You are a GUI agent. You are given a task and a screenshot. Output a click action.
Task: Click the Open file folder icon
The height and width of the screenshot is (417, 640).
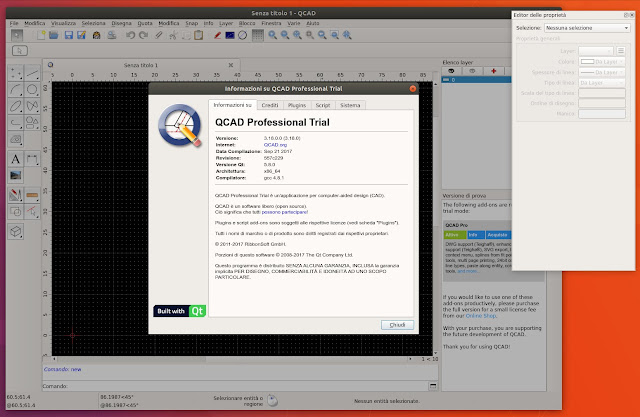[x=53, y=35]
